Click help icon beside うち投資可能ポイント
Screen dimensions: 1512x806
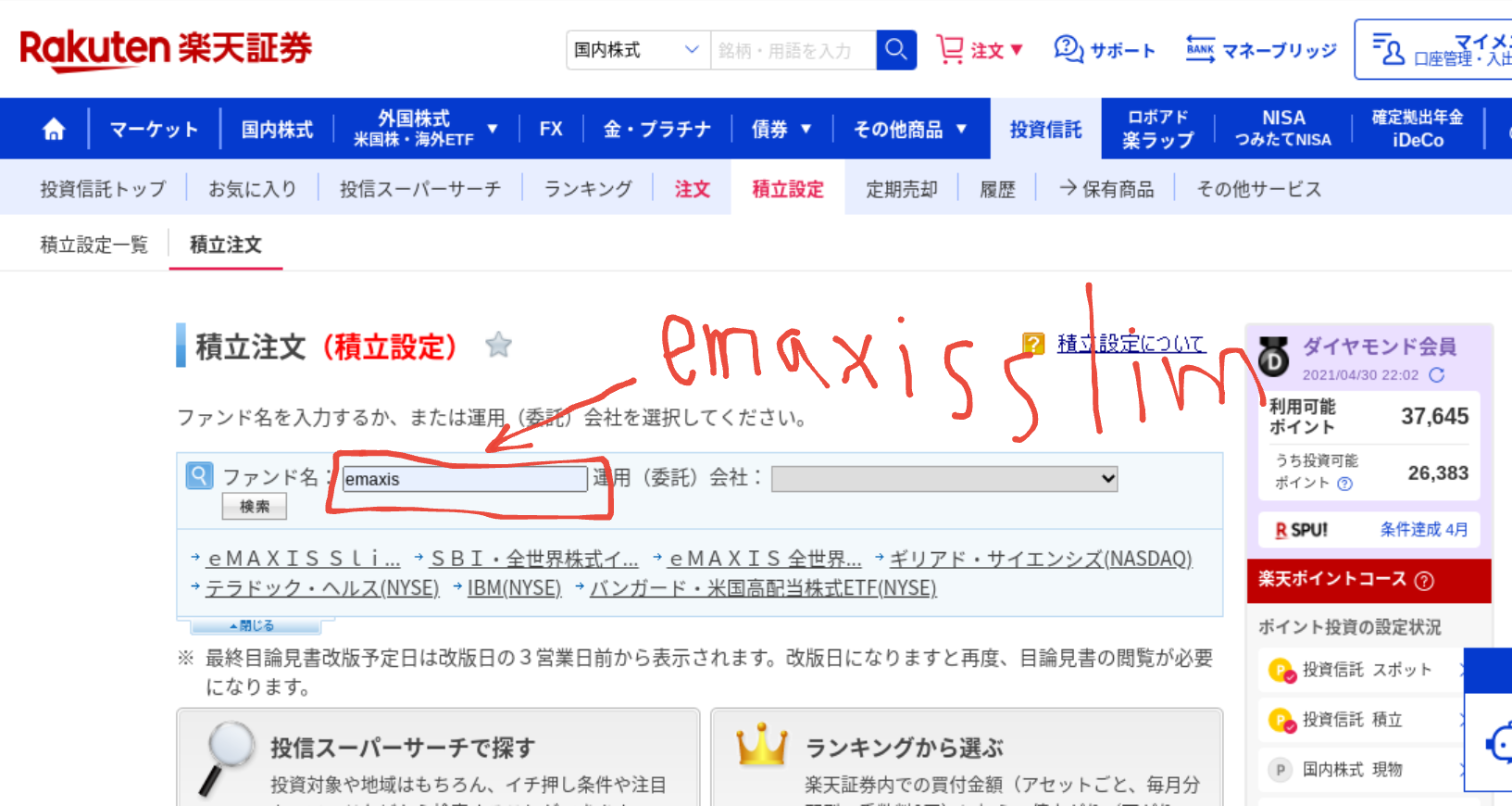[x=1344, y=484]
